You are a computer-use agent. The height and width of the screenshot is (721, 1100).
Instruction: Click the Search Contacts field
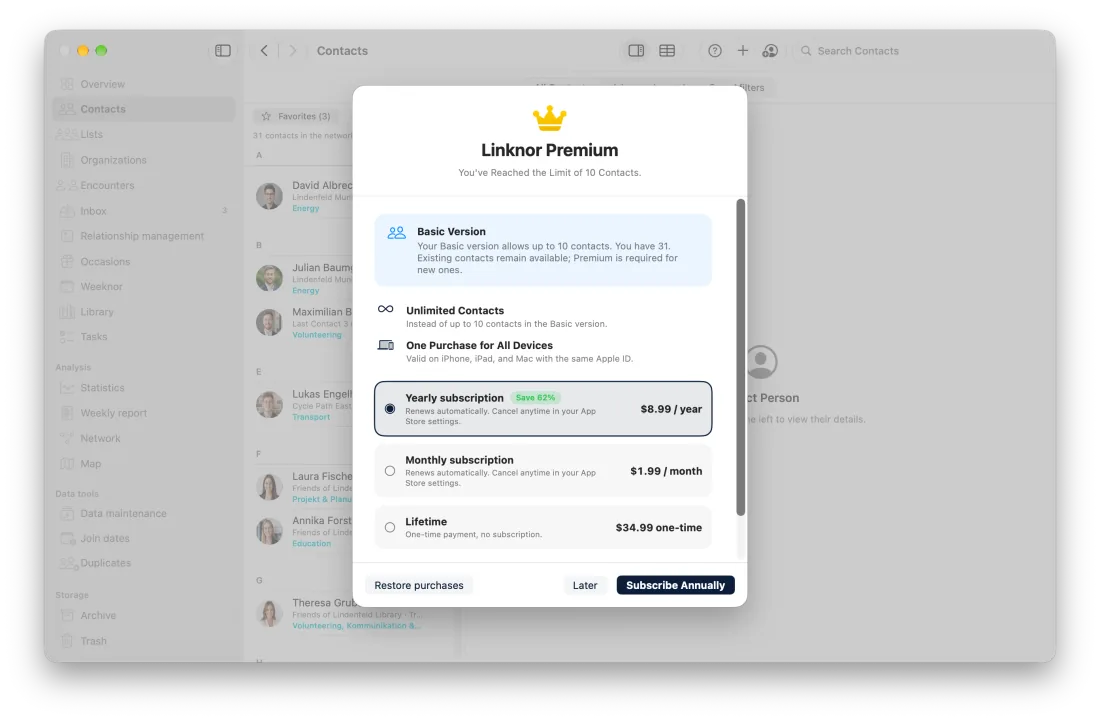pyautogui.click(x=918, y=50)
